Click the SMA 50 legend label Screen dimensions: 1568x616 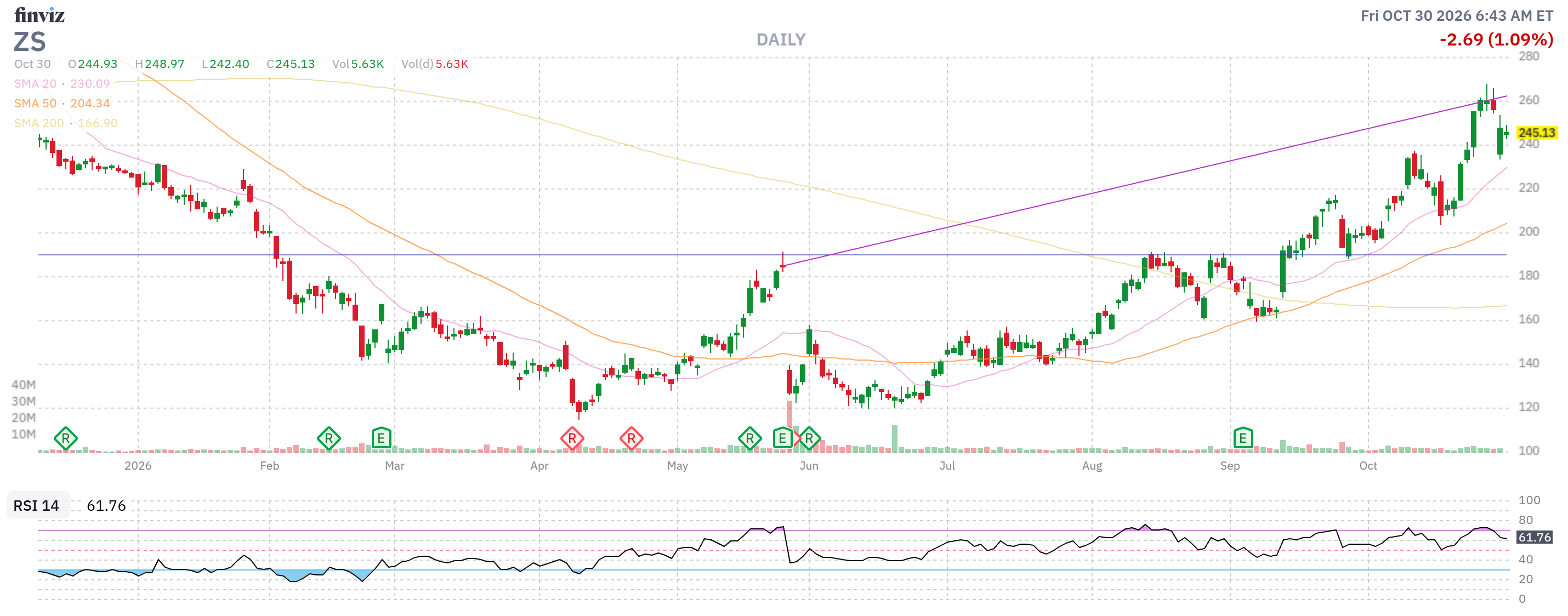click(x=35, y=104)
